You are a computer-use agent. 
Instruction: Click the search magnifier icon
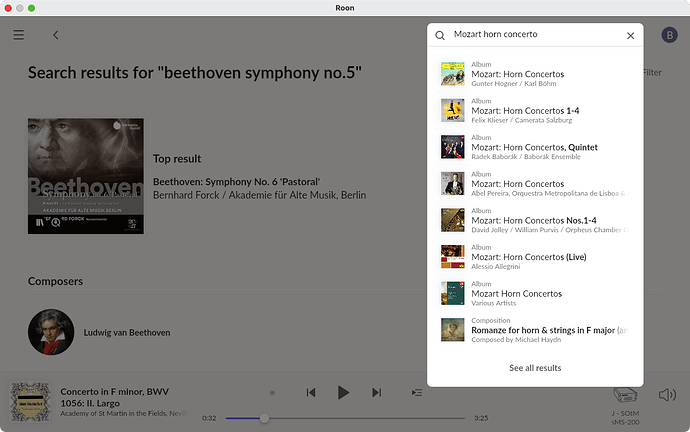pos(439,35)
